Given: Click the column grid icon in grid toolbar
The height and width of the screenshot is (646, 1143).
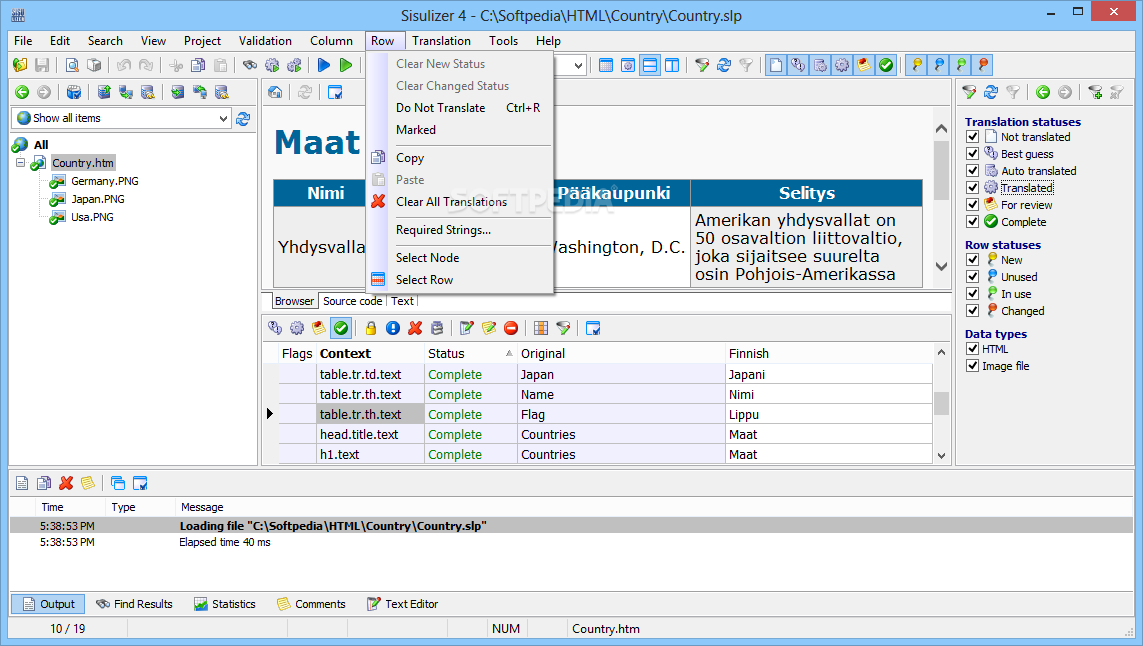Looking at the screenshot, I should (541, 328).
